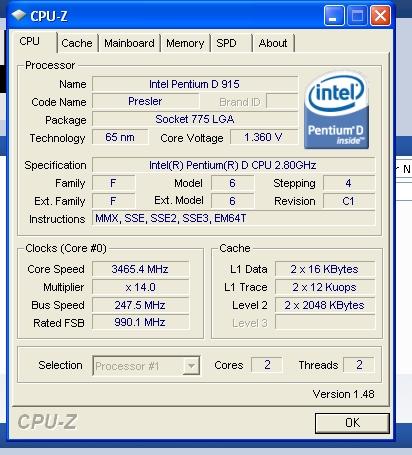The image size is (412, 455).
Task: Click the disabled maximize button
Action: pos(357,16)
